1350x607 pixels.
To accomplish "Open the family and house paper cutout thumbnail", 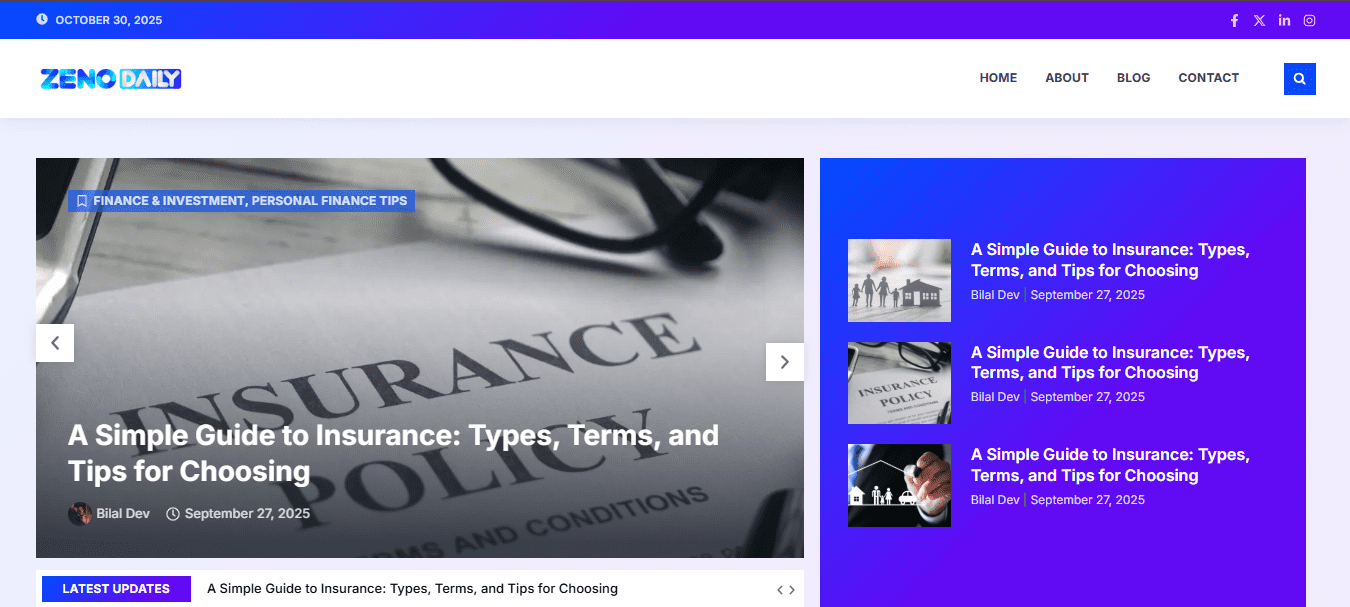I will pos(899,280).
